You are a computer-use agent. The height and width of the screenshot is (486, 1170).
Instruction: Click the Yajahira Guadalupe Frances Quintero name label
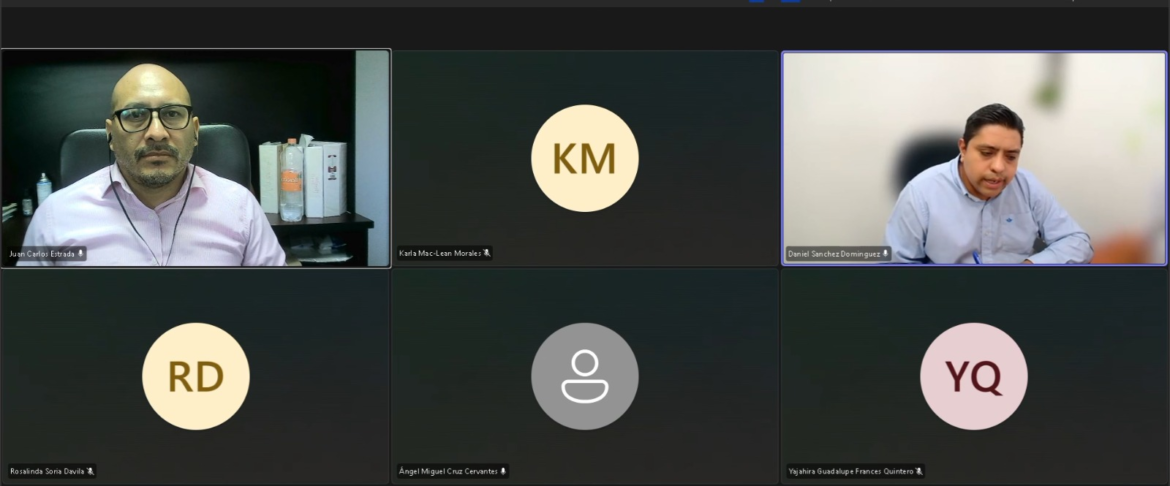click(851, 471)
